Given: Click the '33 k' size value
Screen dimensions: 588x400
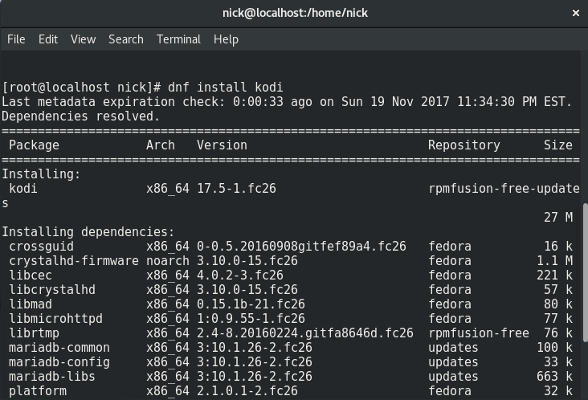Looking at the screenshot, I should coord(558,362).
